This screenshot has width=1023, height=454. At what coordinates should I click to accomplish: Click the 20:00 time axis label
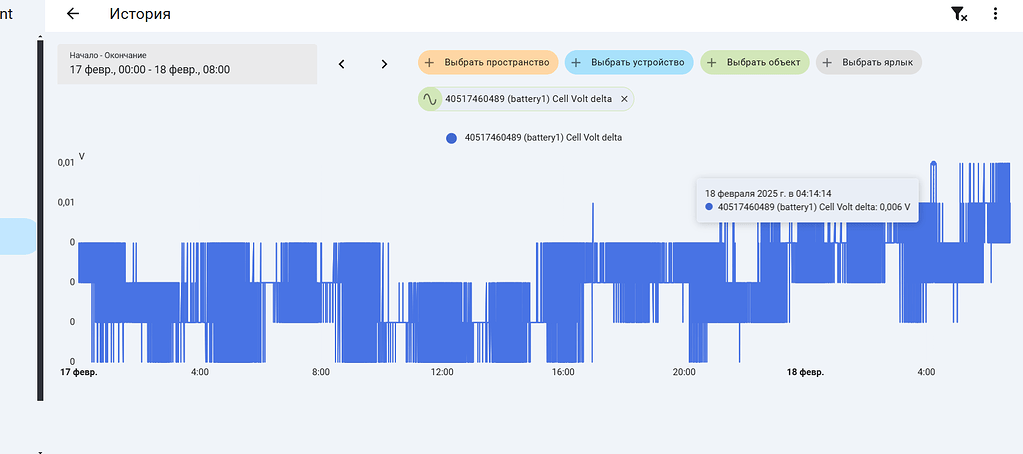click(684, 372)
